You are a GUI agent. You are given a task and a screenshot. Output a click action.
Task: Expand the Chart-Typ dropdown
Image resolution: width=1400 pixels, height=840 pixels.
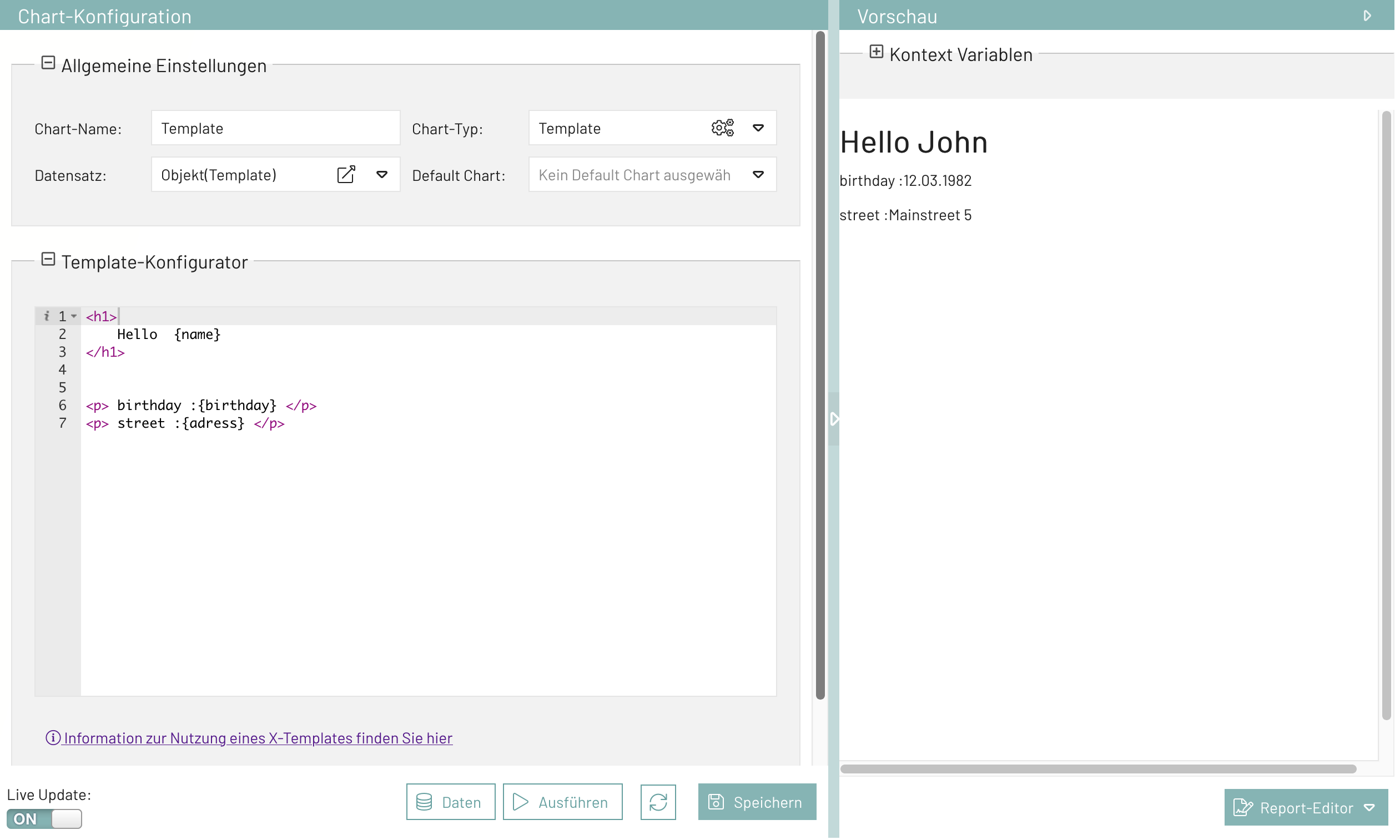point(759,127)
